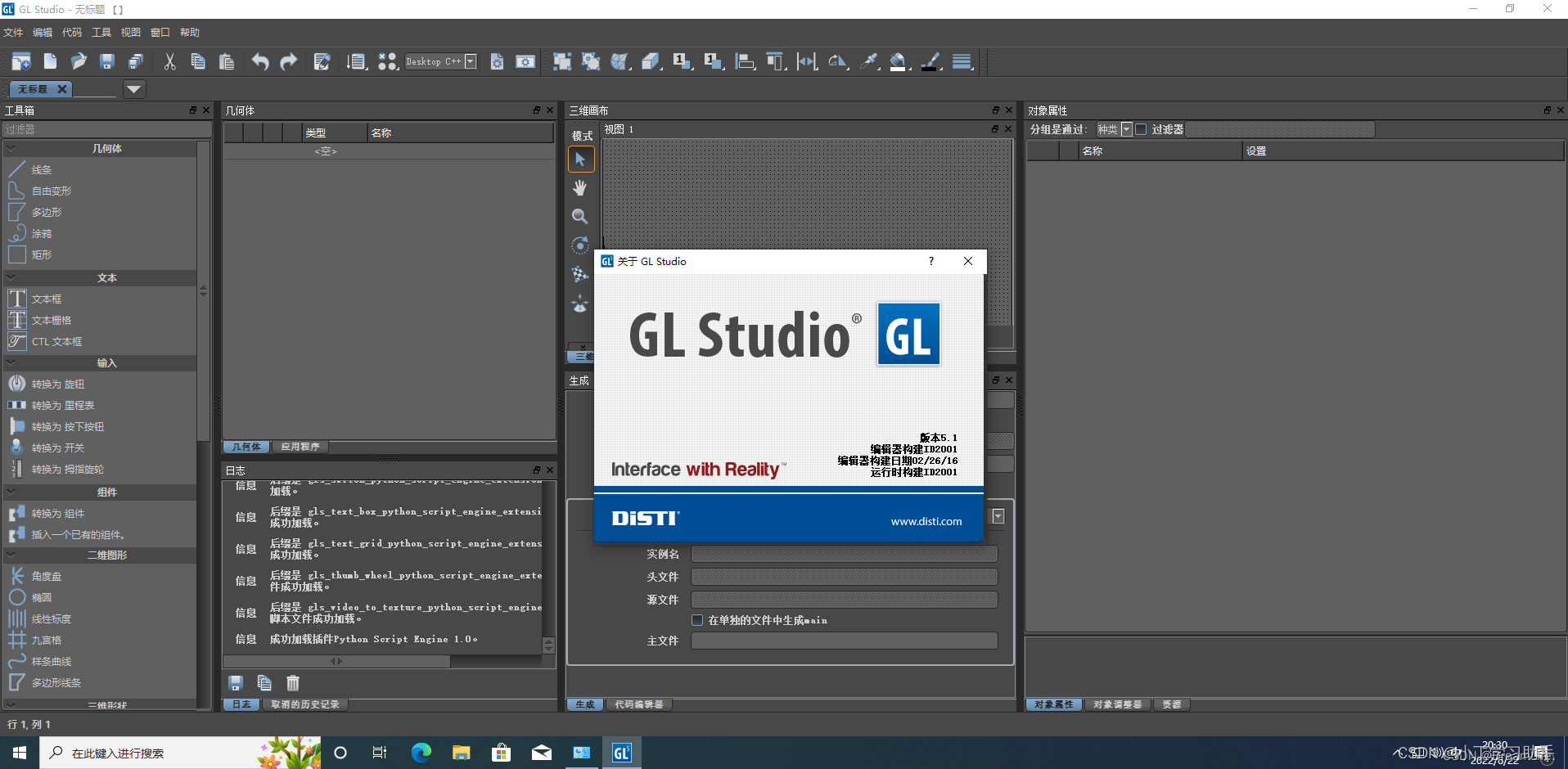The image size is (1568, 769).
Task: Open the cut (scissors) toolbar icon
Action: click(169, 61)
